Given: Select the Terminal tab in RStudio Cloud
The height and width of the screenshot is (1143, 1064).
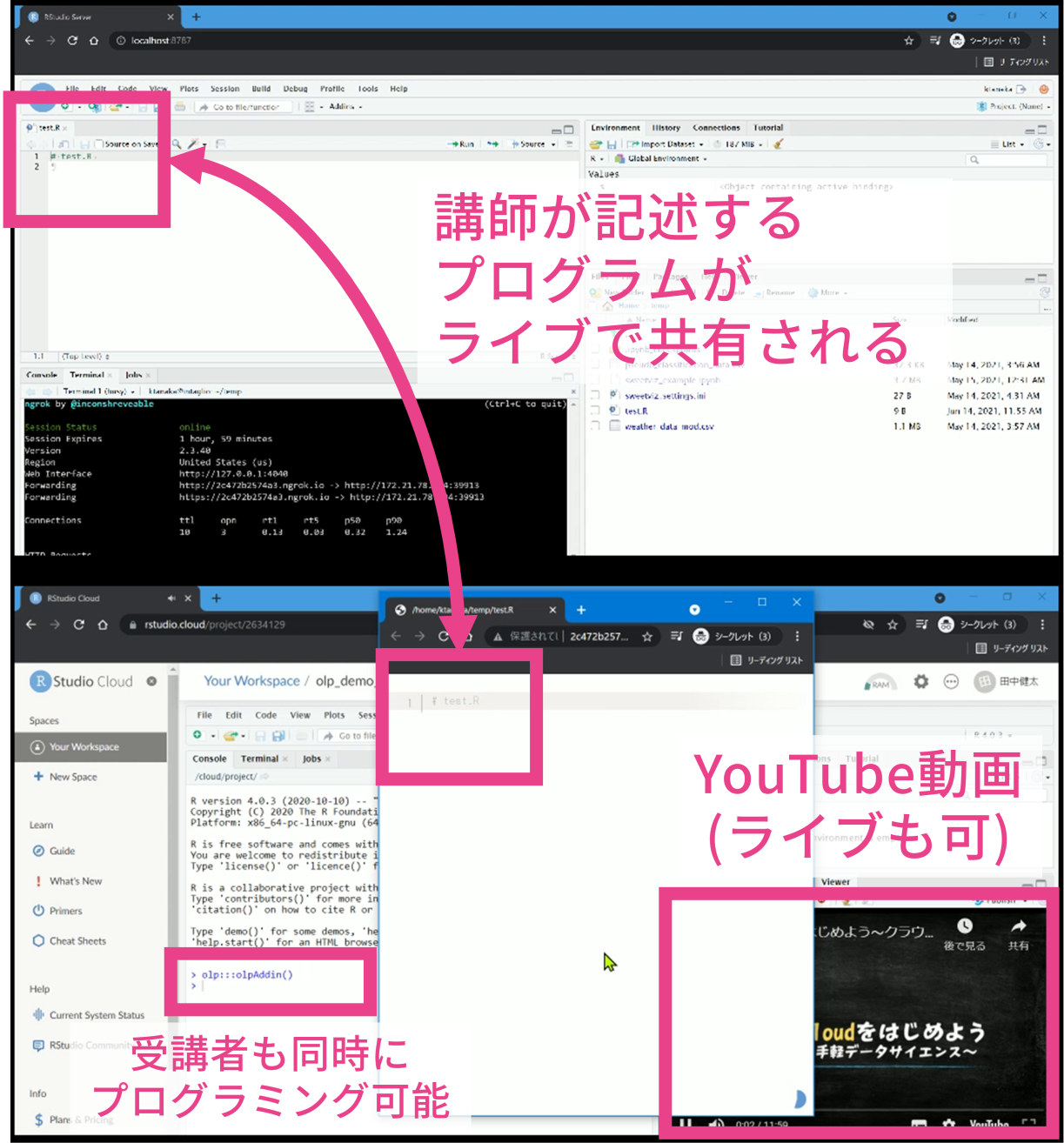Looking at the screenshot, I should coord(259,759).
